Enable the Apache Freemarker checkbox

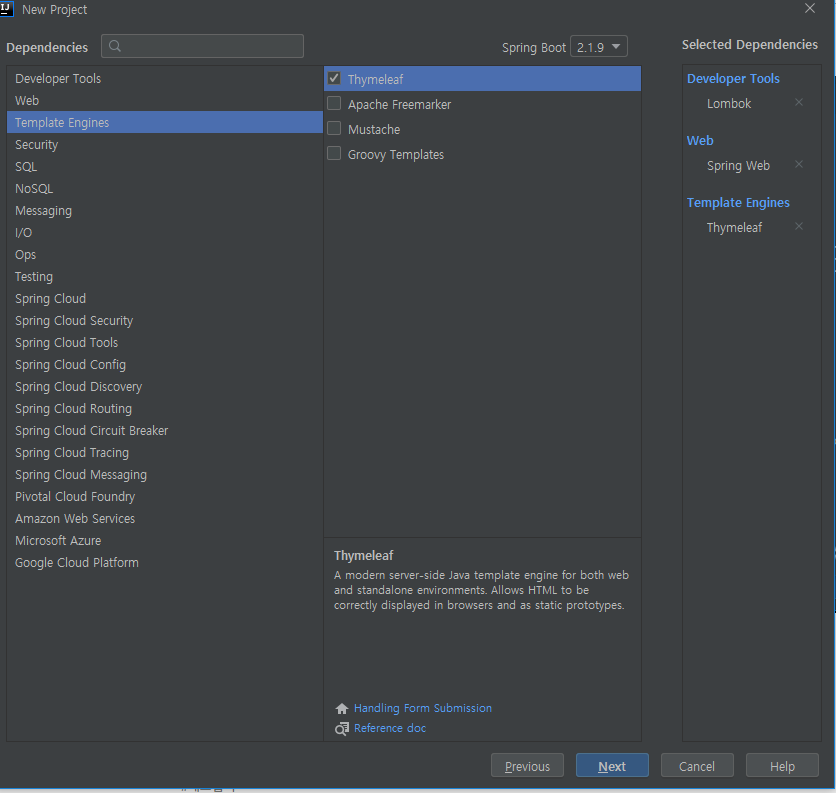pyautogui.click(x=334, y=103)
